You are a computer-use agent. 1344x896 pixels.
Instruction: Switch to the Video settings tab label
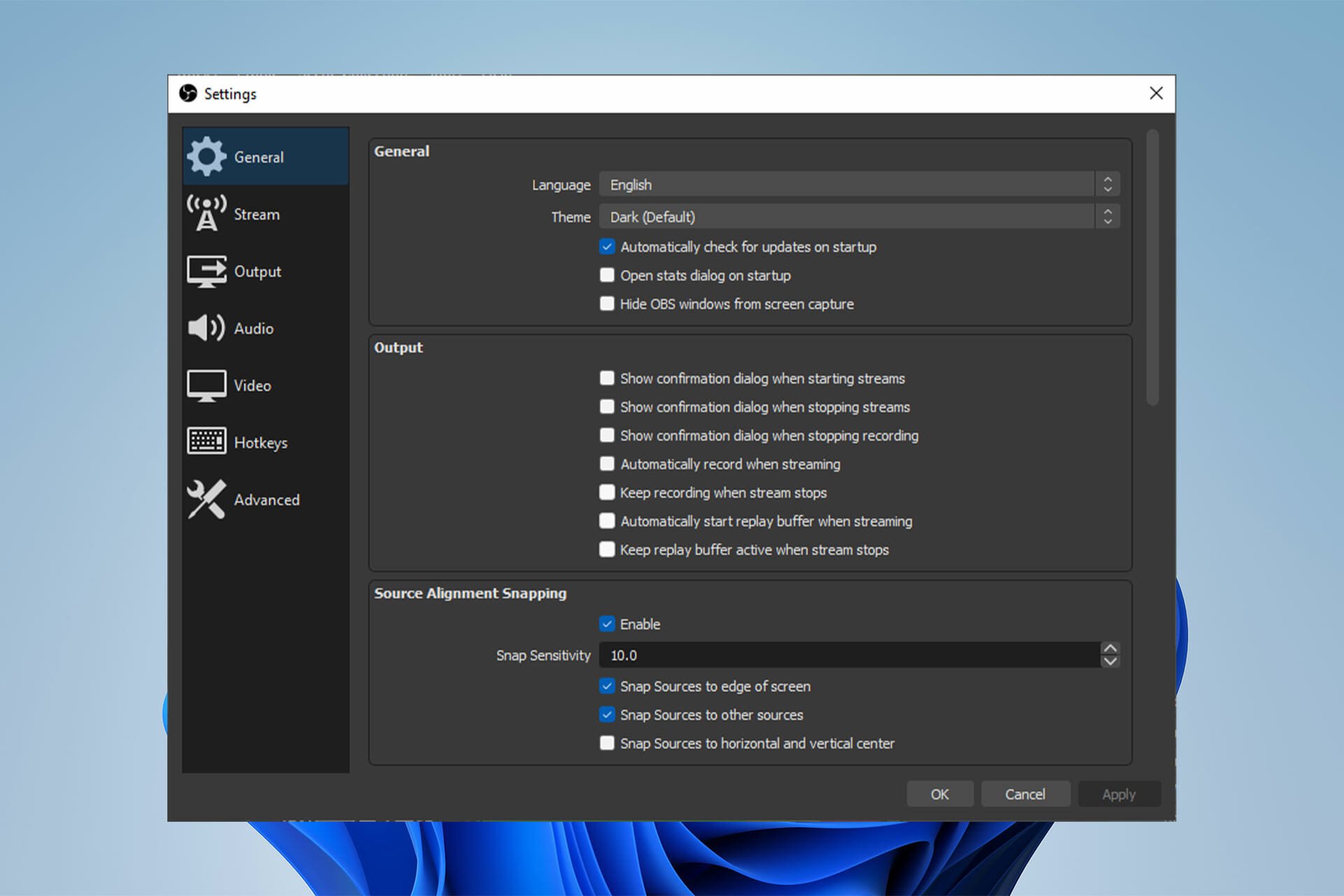click(x=252, y=386)
